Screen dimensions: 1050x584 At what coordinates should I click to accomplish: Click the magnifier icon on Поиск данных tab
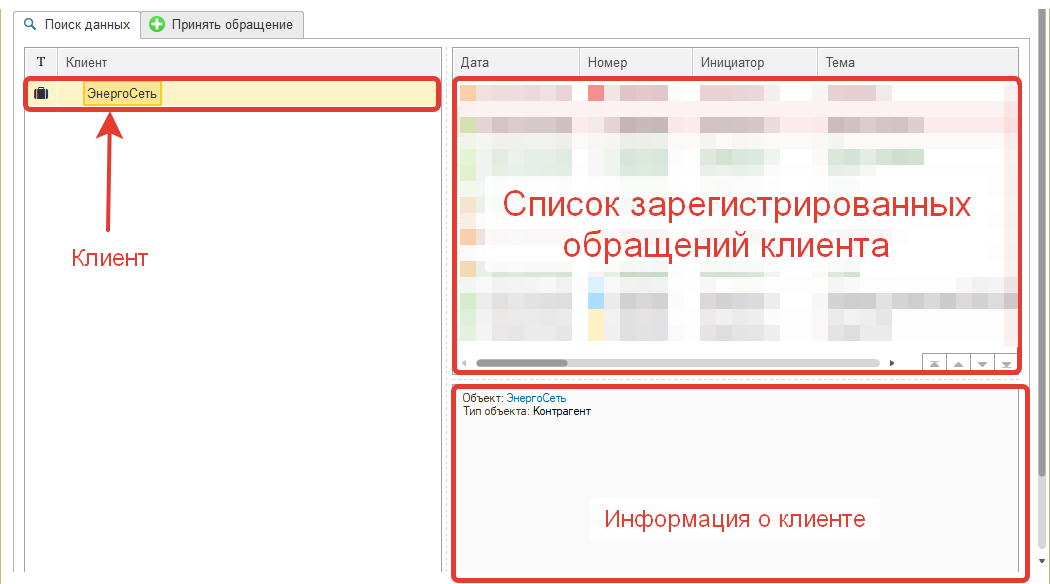click(x=32, y=25)
